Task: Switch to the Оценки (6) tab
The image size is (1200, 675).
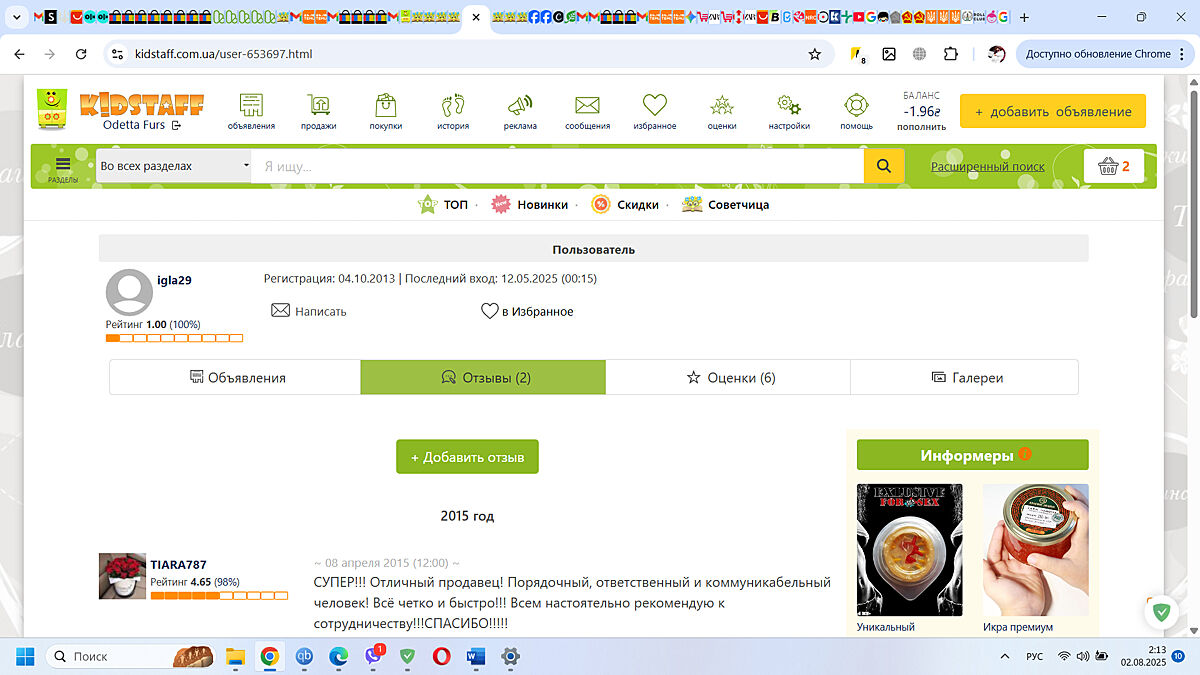Action: tap(729, 378)
